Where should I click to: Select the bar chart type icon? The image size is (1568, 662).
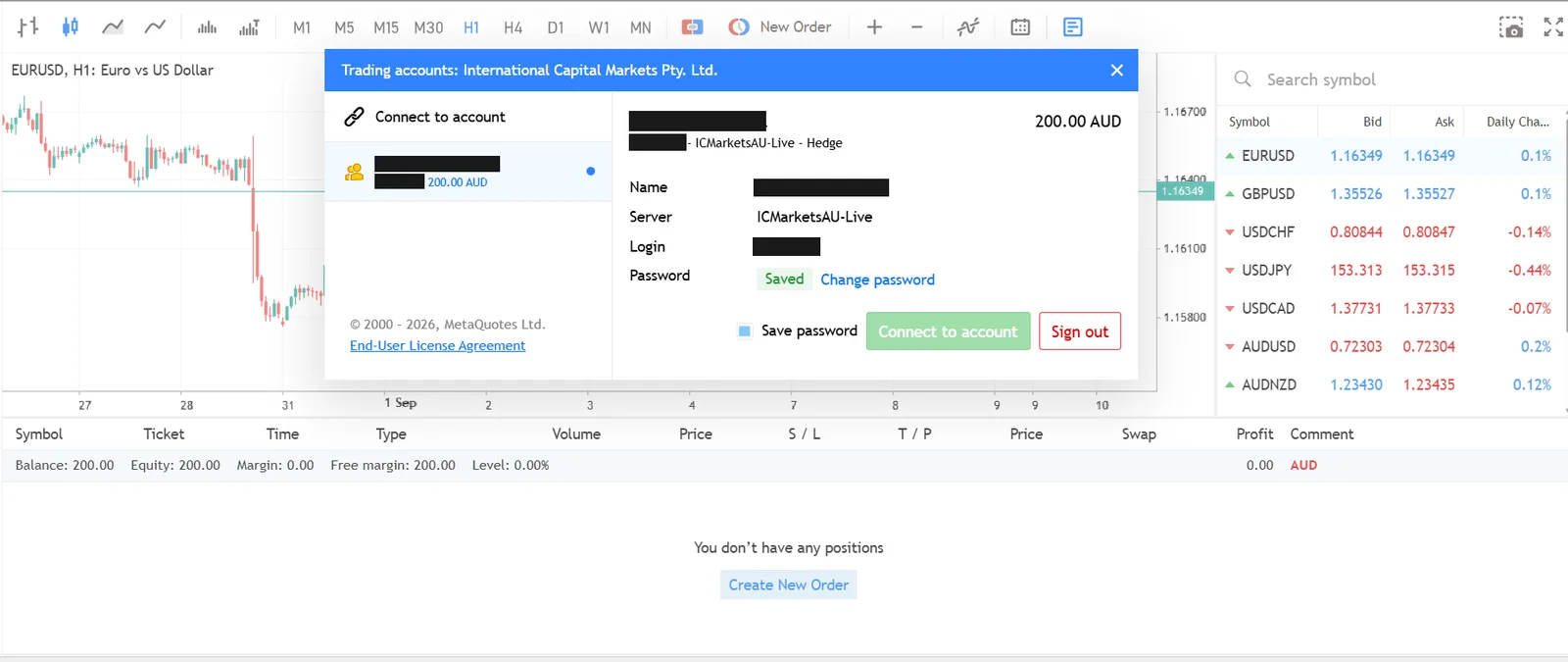tap(27, 27)
